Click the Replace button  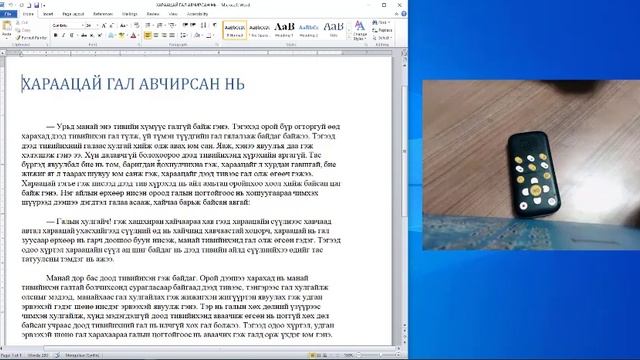tap(382, 30)
